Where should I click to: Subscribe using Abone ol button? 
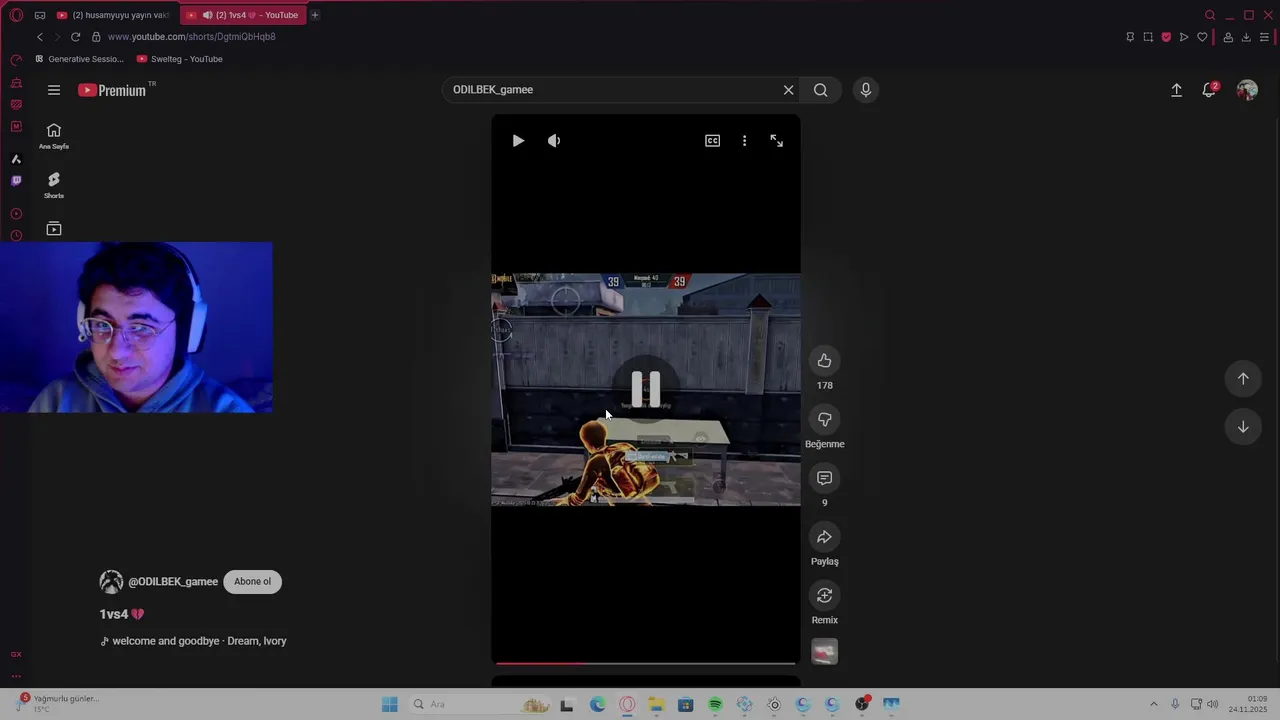252,581
